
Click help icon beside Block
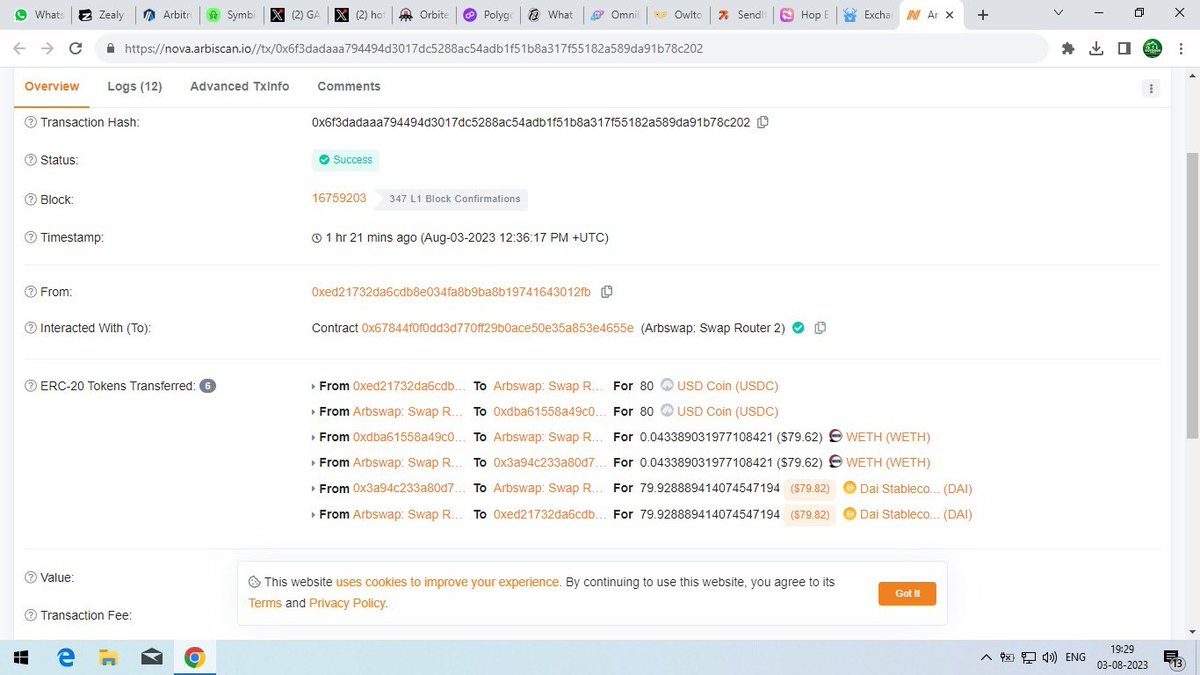(x=31, y=199)
